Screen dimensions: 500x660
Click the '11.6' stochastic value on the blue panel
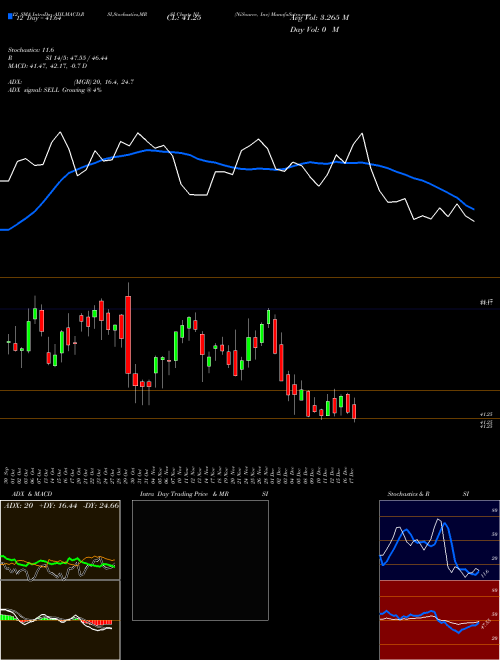click(x=484, y=572)
